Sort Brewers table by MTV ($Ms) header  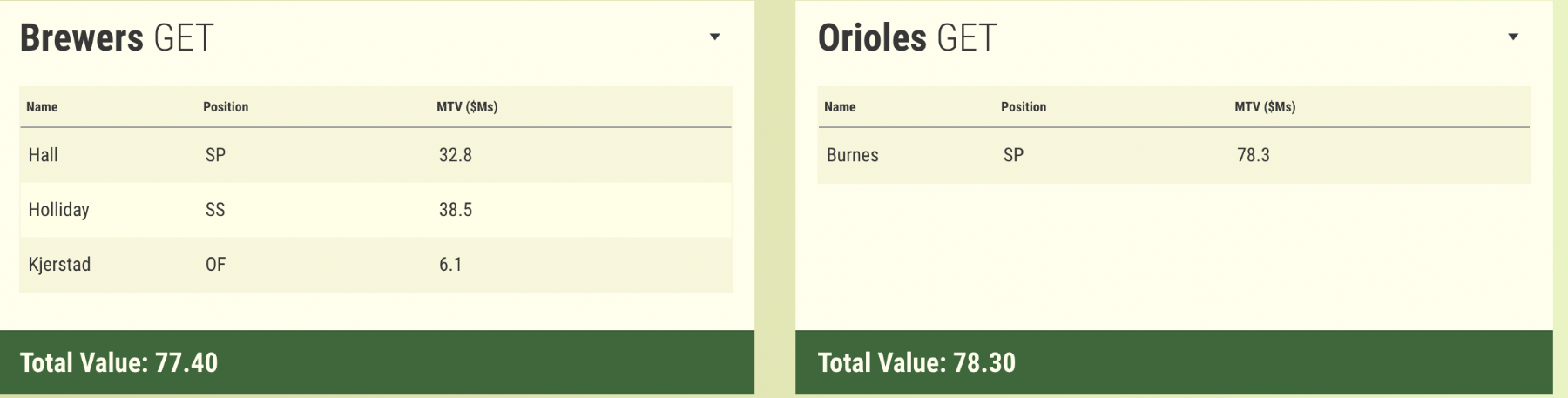[467, 107]
